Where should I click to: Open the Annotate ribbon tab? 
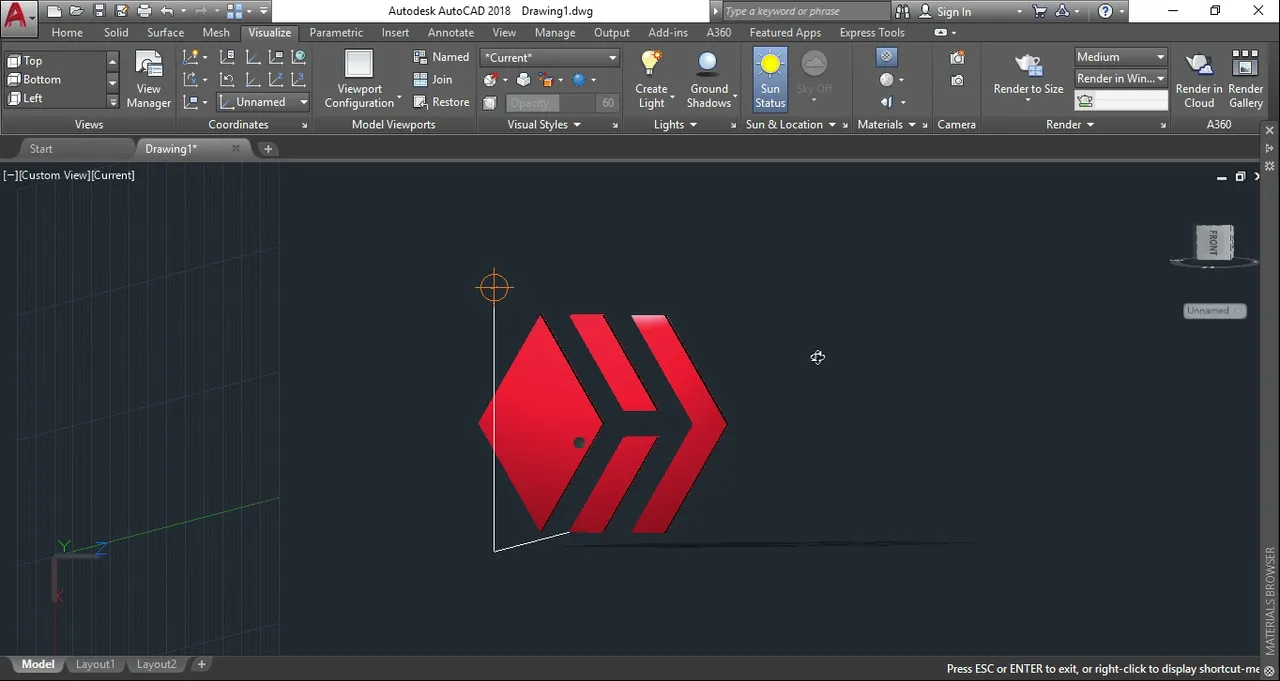[x=451, y=32]
